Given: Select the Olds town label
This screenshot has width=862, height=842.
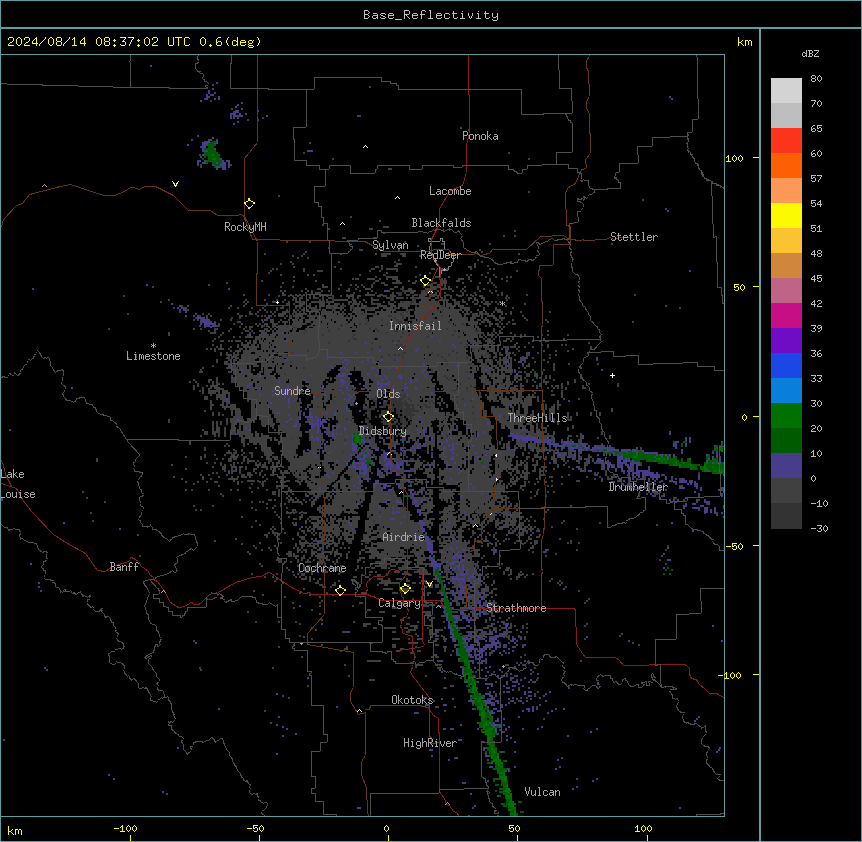Looking at the screenshot, I should 388,394.
